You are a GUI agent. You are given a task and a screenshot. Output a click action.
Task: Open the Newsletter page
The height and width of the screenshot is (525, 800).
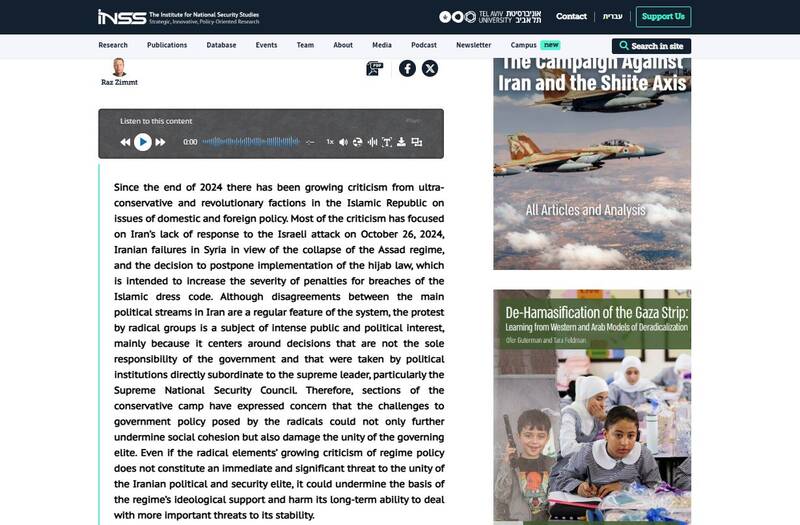[473, 45]
